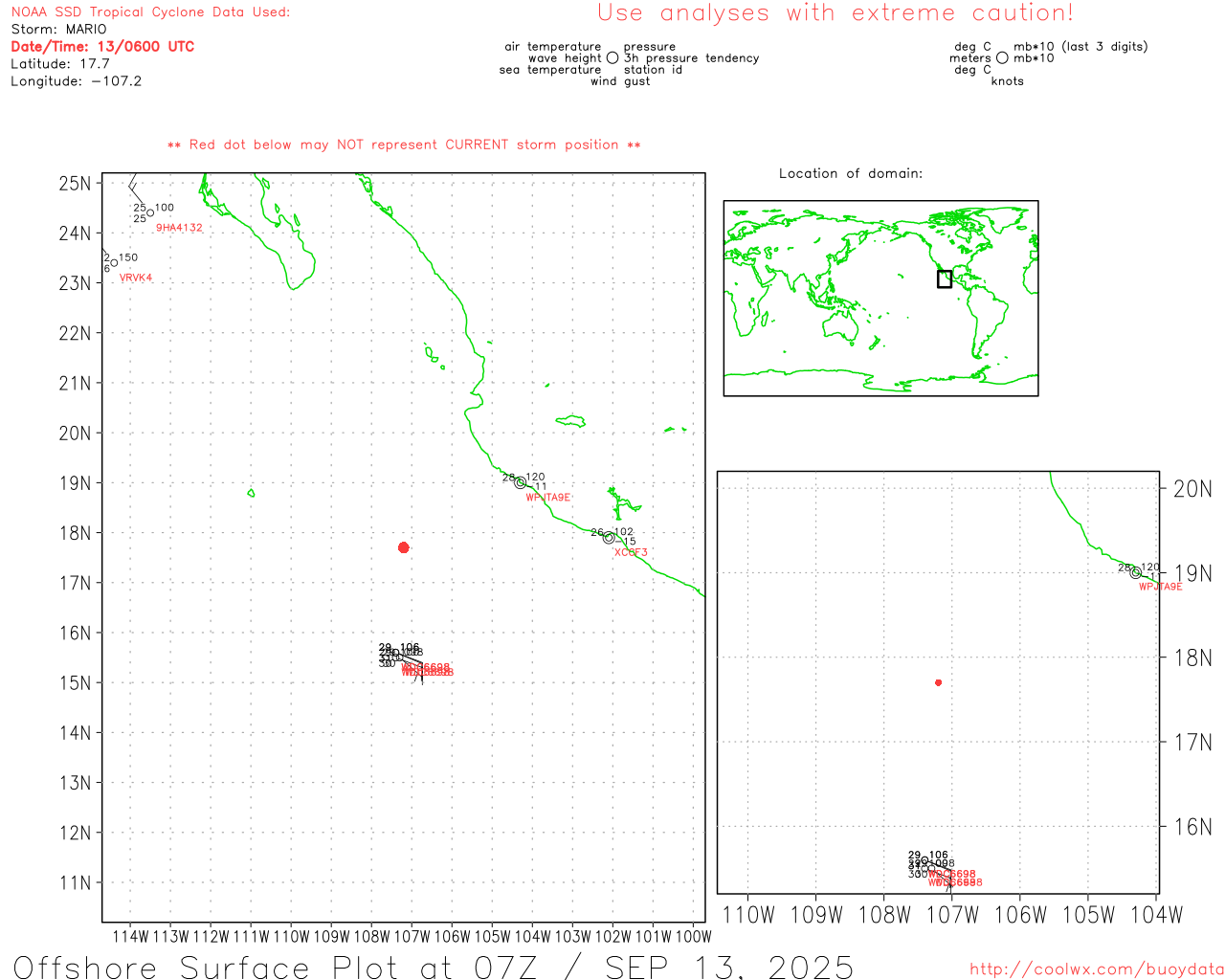Click the world locator map thumbnail
Image resolution: width=1225 pixels, height=980 pixels.
point(880,299)
